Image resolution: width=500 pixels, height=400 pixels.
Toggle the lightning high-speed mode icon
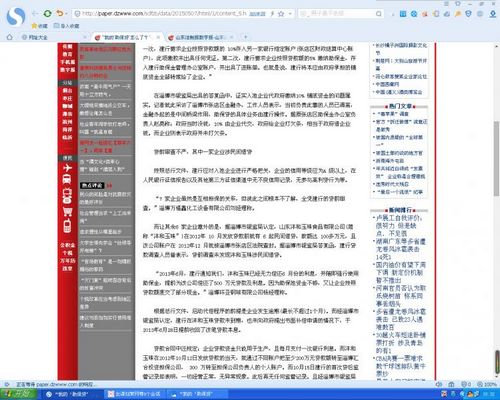pos(272,14)
